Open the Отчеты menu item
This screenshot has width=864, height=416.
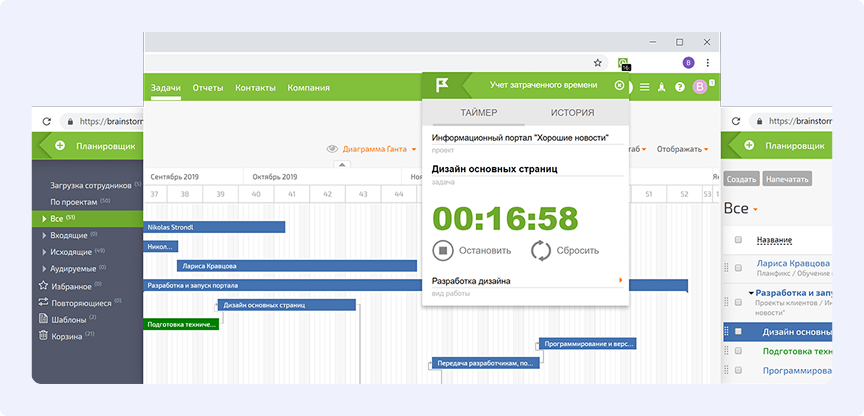pyautogui.click(x=208, y=88)
